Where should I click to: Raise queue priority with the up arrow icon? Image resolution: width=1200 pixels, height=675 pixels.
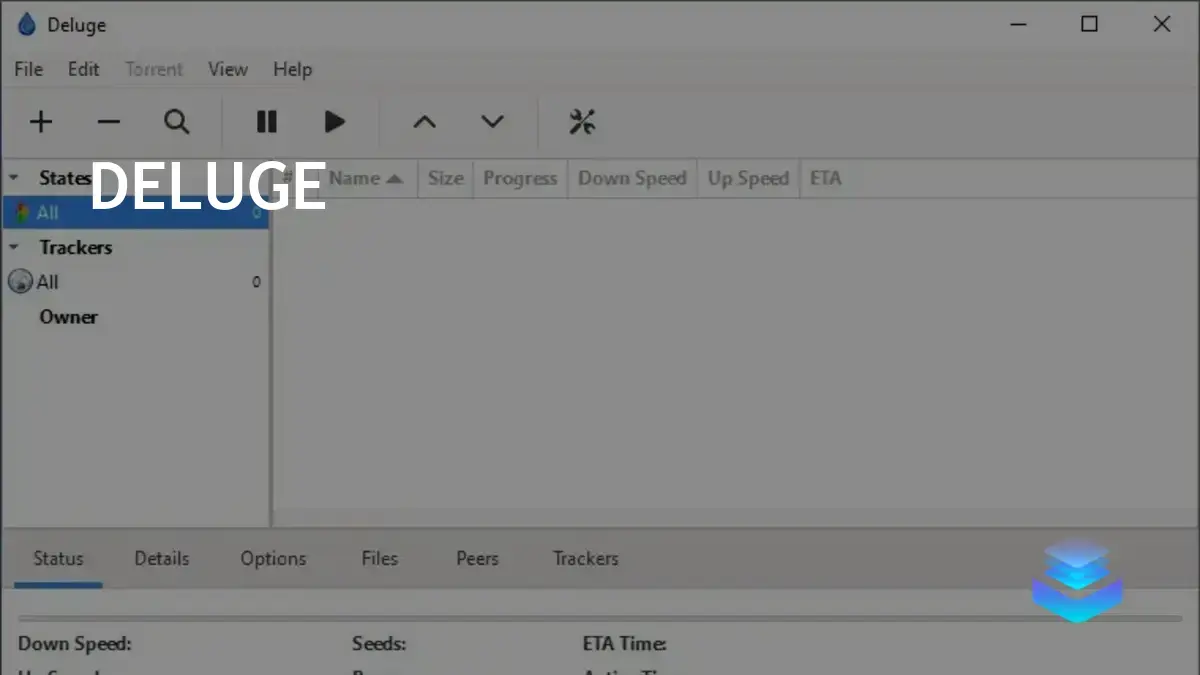point(424,121)
